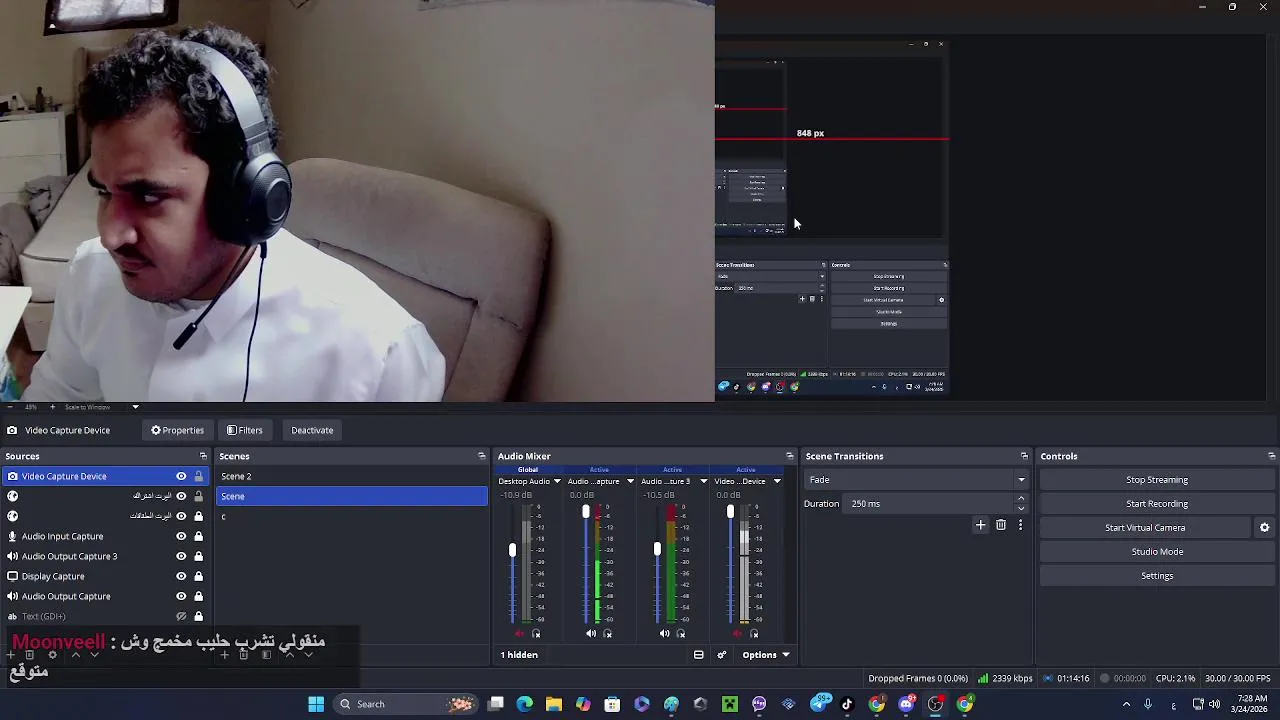1280x720 pixels.
Task: Hide the Video Capture Device source
Action: tap(181, 476)
